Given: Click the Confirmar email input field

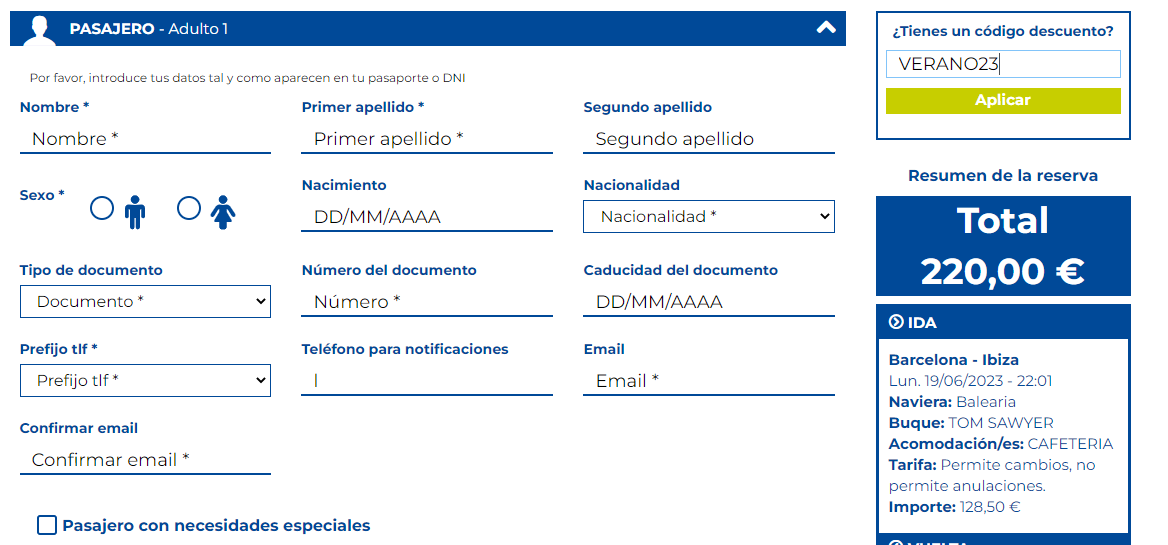Looking at the screenshot, I should (145, 459).
